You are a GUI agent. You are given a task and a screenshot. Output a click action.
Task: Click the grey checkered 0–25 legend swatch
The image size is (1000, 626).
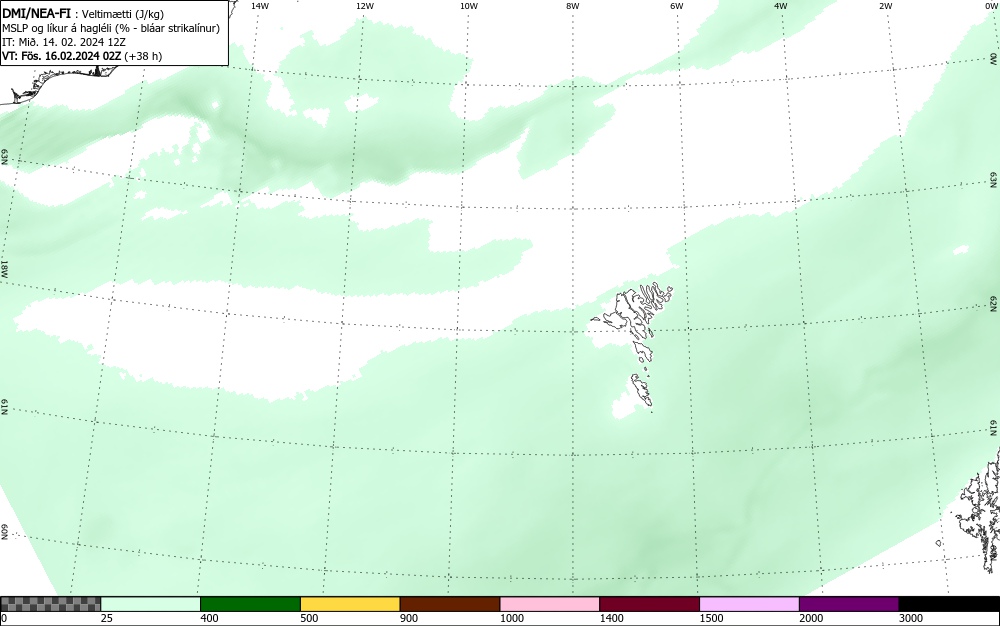(x=50, y=604)
